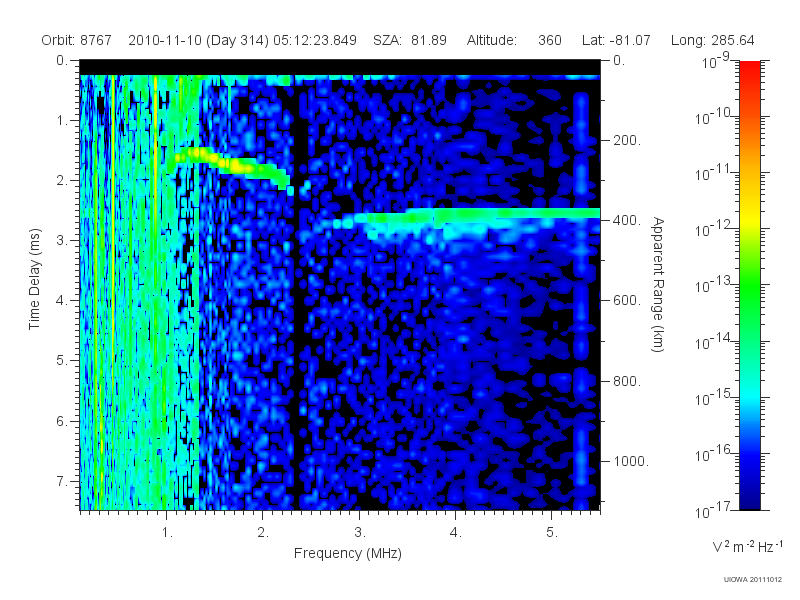
Task: Click the Lat: -81.07 header value
Action: coord(616,40)
